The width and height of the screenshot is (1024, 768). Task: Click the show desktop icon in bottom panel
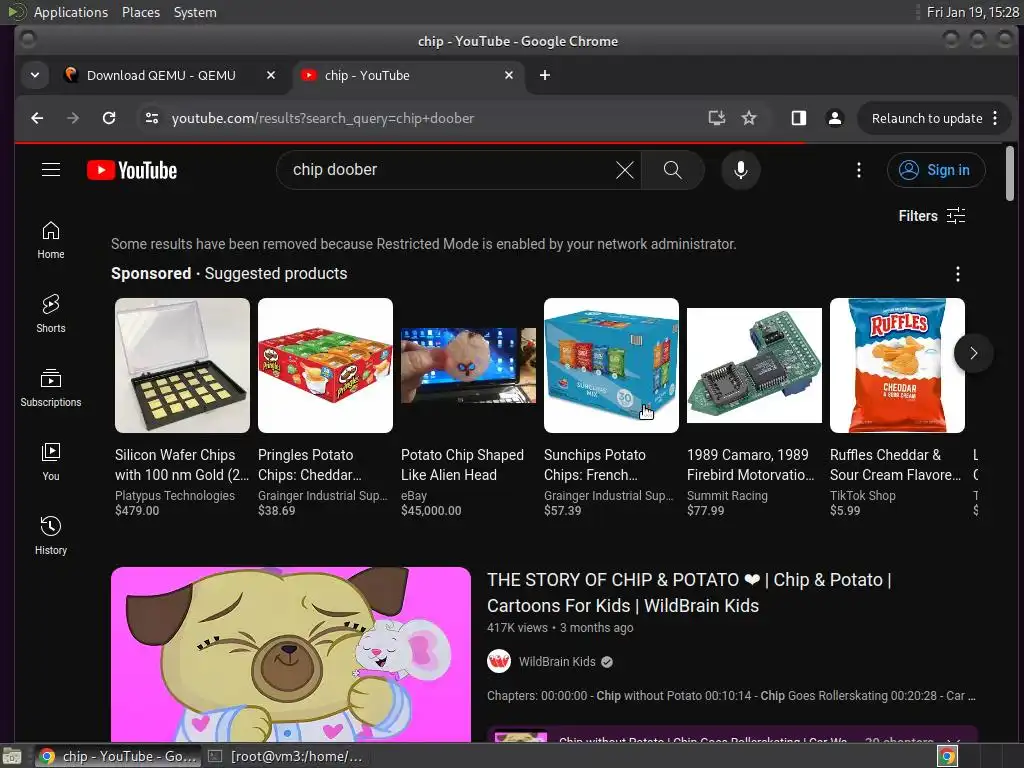12,756
